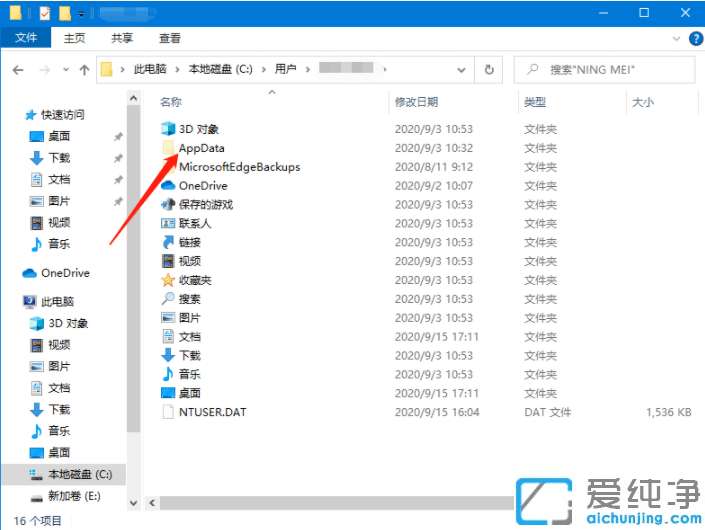705x530 pixels.
Task: Sort by 名称 column header
Action: click(x=171, y=102)
